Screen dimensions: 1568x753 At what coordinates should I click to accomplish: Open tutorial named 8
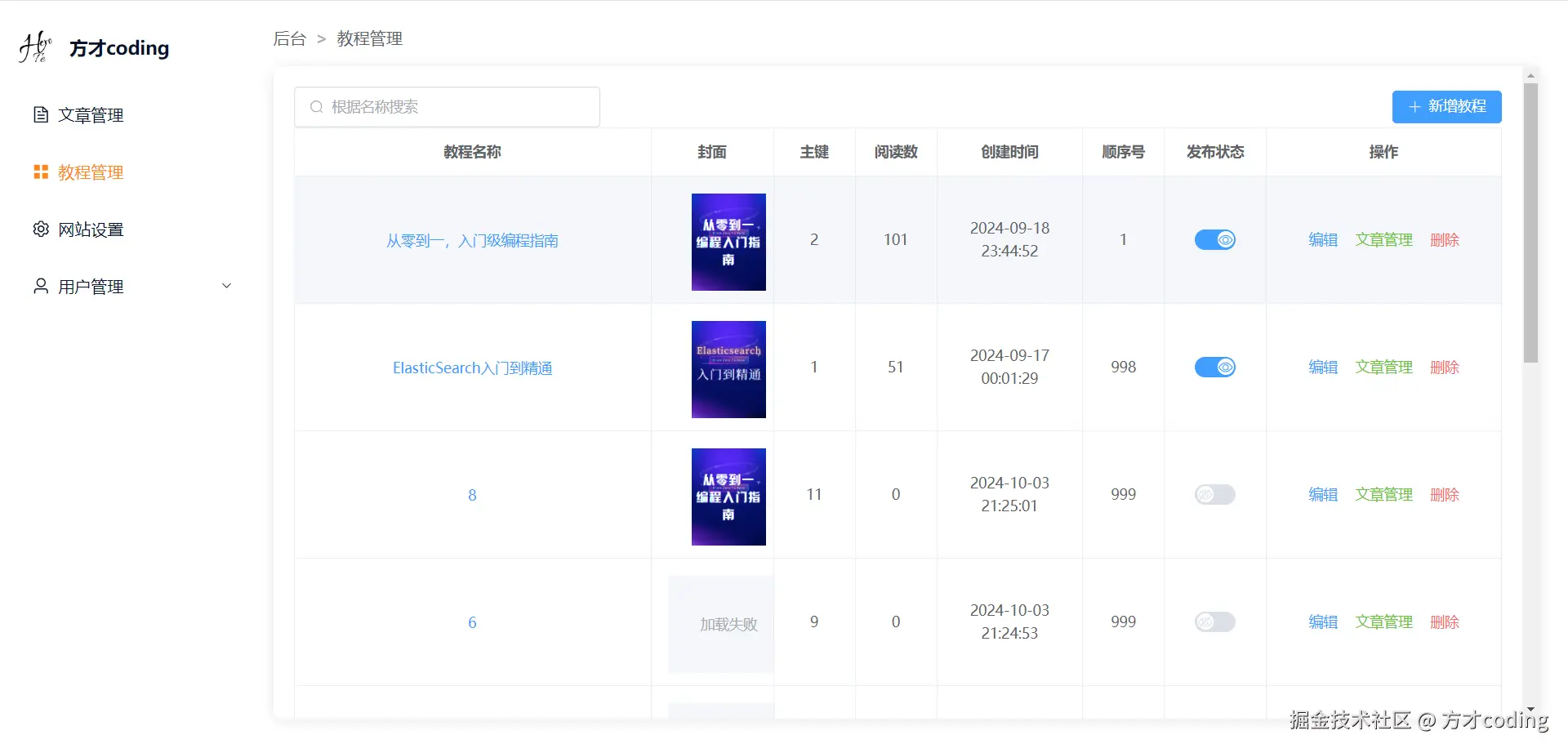coord(472,495)
